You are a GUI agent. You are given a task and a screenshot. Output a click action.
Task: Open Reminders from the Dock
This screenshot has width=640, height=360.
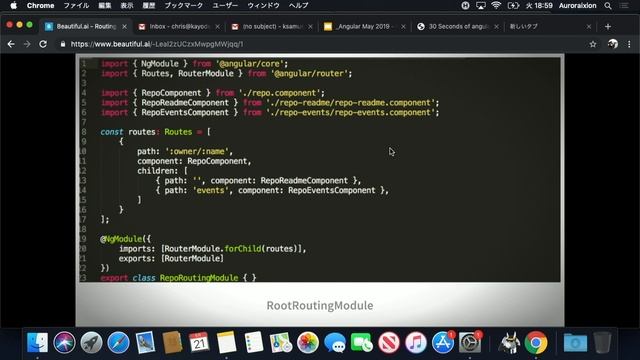(x=253, y=342)
